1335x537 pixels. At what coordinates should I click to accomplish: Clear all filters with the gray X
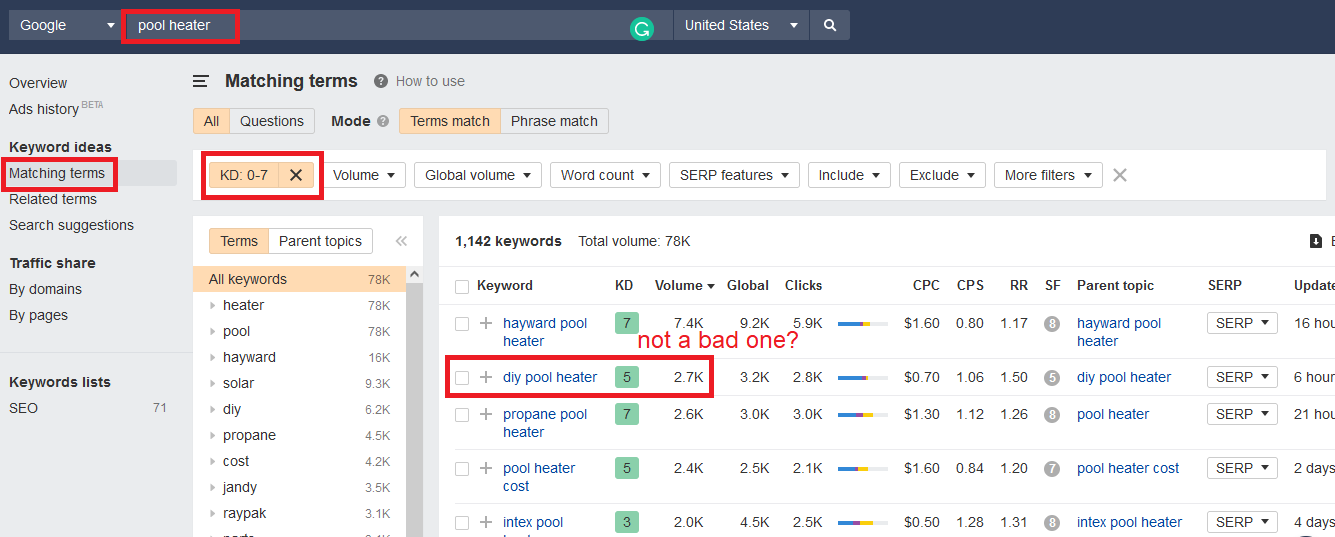pyautogui.click(x=1120, y=175)
